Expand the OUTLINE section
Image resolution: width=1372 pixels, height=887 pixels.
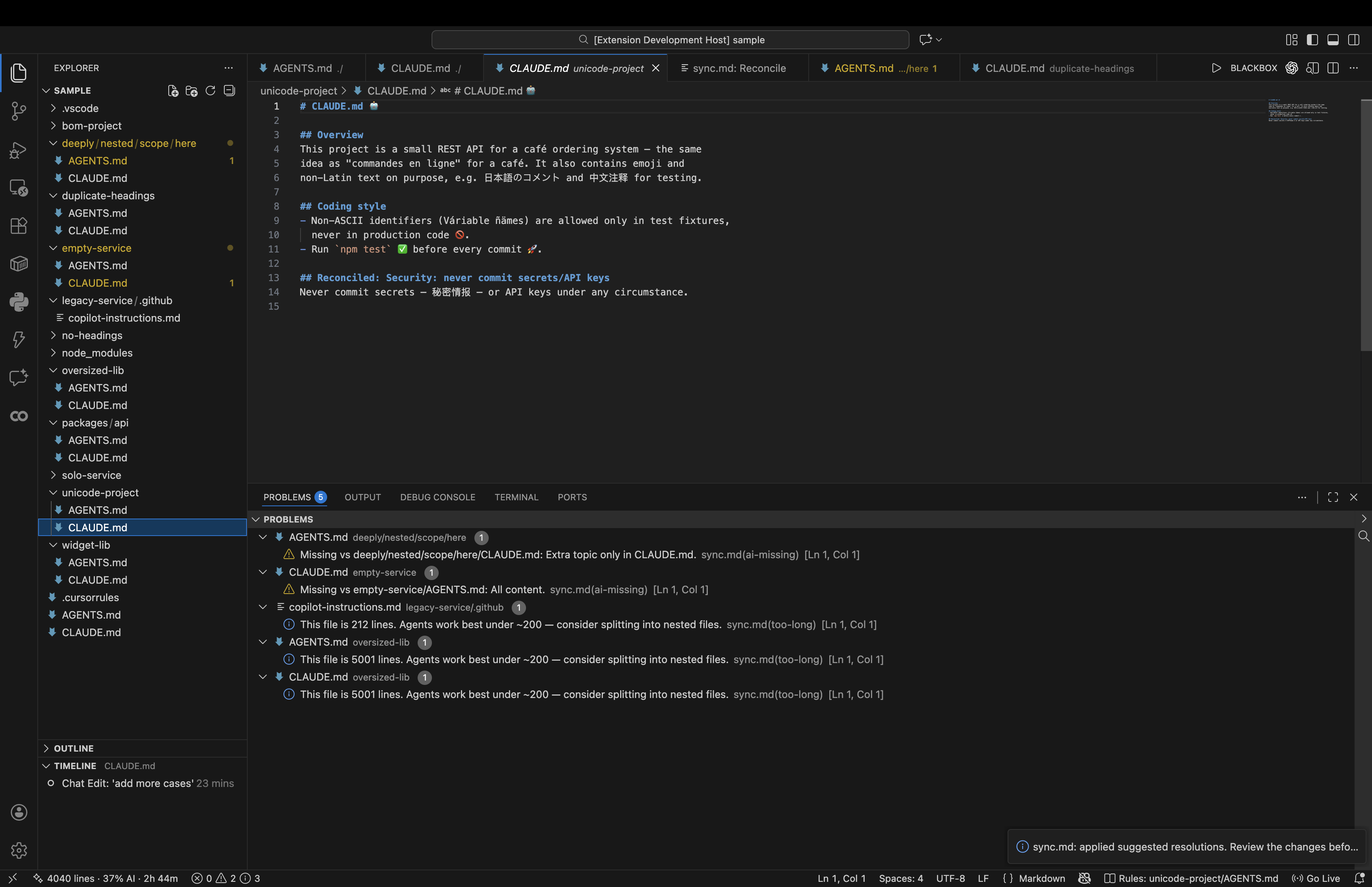tap(142, 748)
